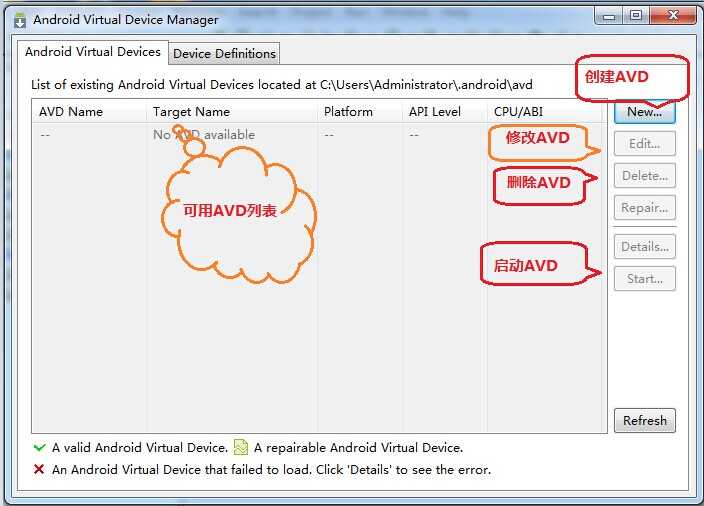Click the Repair... button
This screenshot has width=704, height=506.
pos(644,208)
